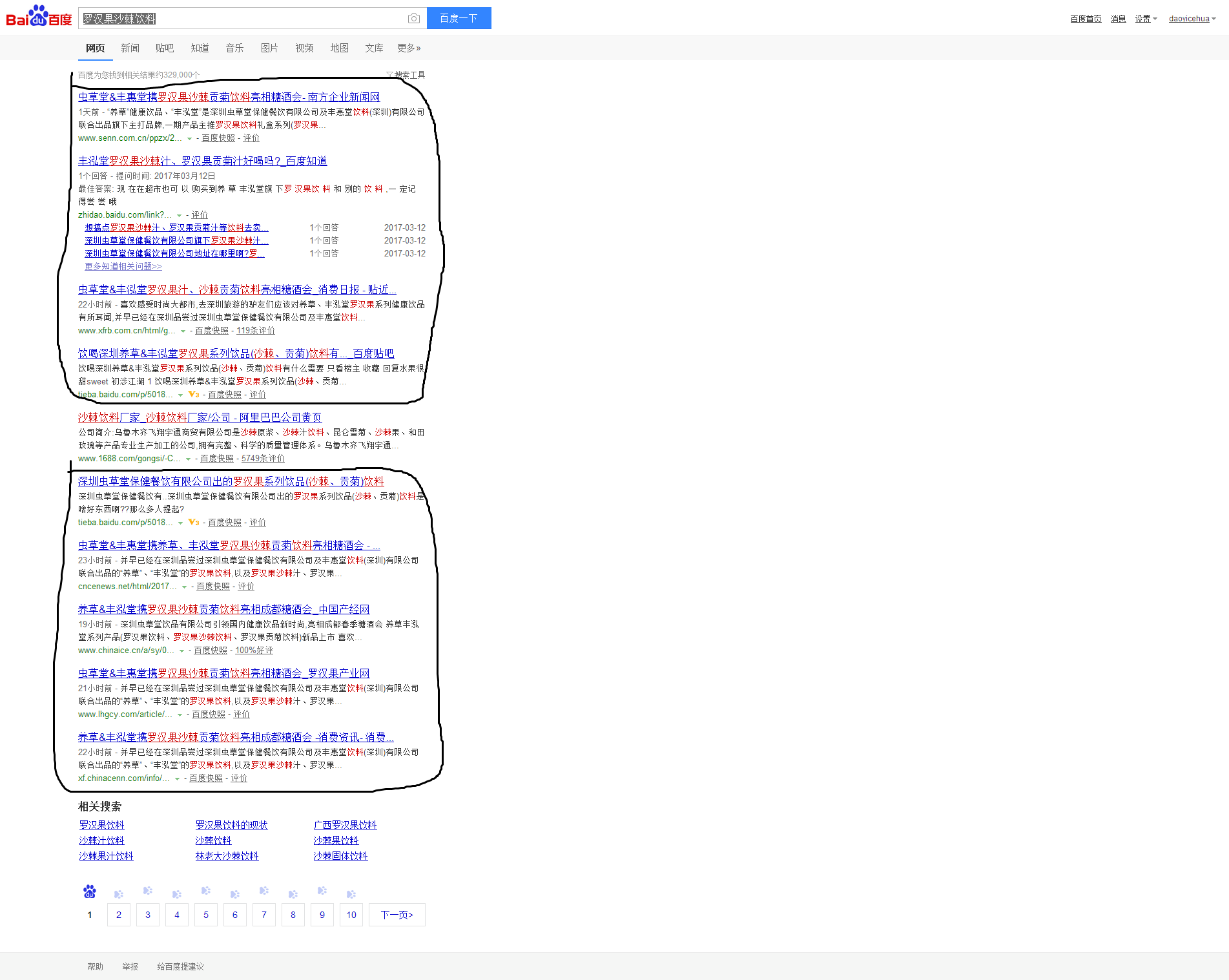
Task: Click the 百度一下 search button
Action: click(459, 18)
